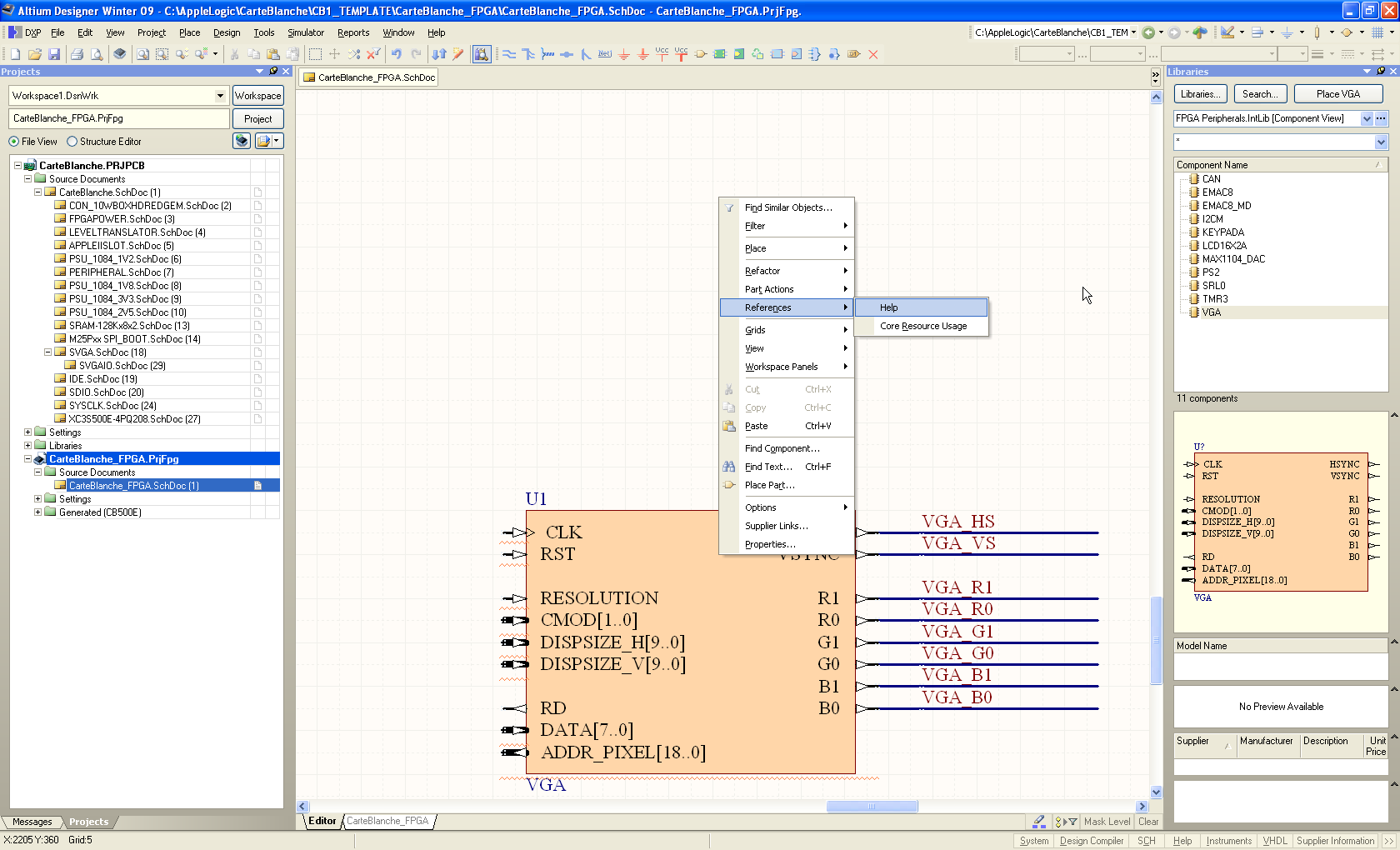Screen dimensions: 1400x850
Task: Collapse the SVGA.SchDoc tree node
Action: point(47,352)
